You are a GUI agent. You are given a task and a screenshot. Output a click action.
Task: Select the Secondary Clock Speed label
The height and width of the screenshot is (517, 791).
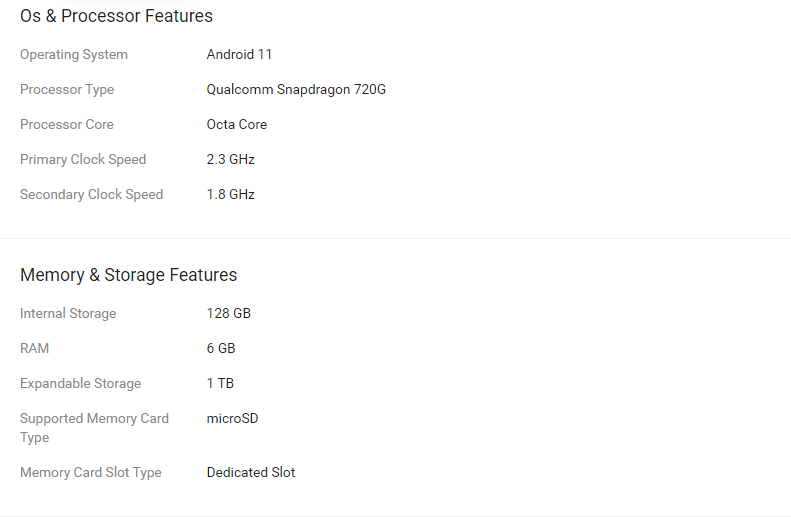click(x=91, y=195)
